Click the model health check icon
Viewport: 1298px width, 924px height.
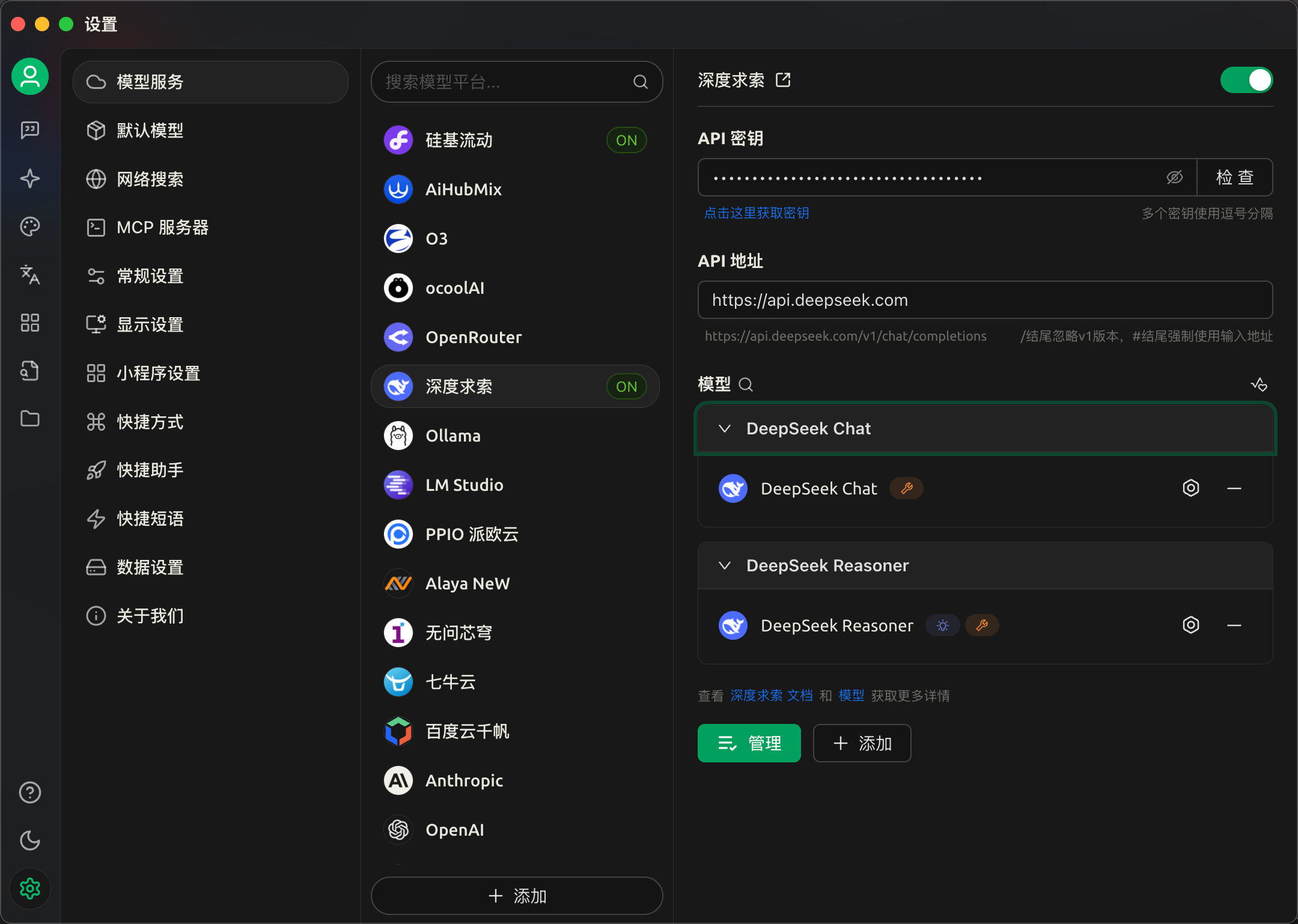coord(1259,384)
